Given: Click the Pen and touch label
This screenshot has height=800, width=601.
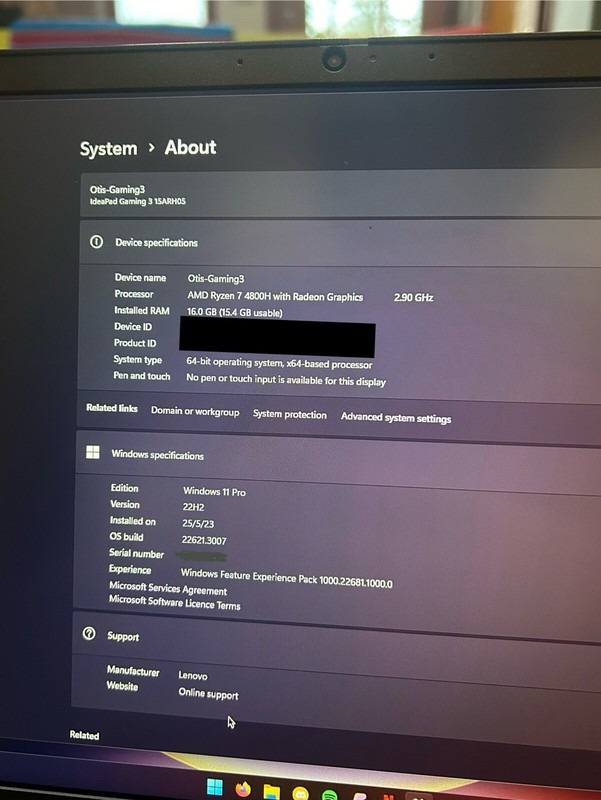Looking at the screenshot, I should [142, 376].
